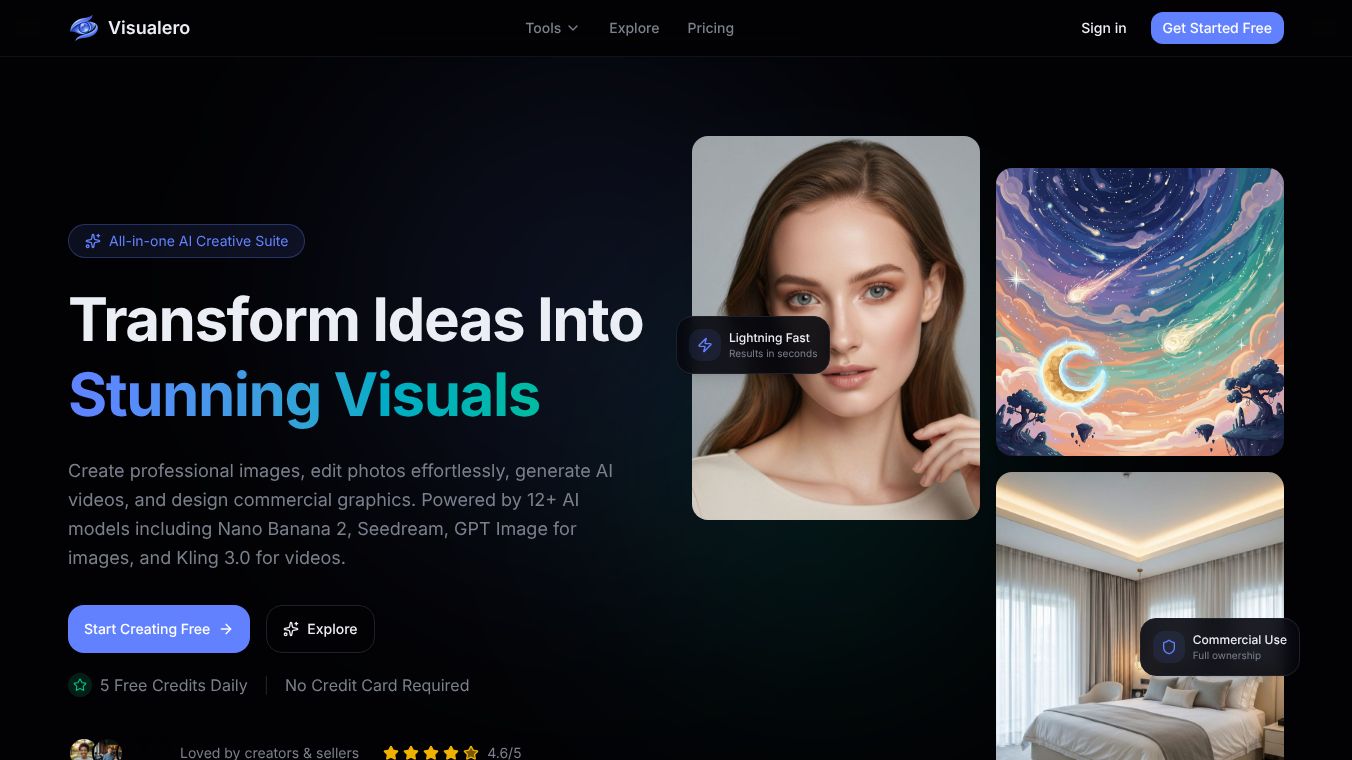Click the Sign in link

point(1103,28)
